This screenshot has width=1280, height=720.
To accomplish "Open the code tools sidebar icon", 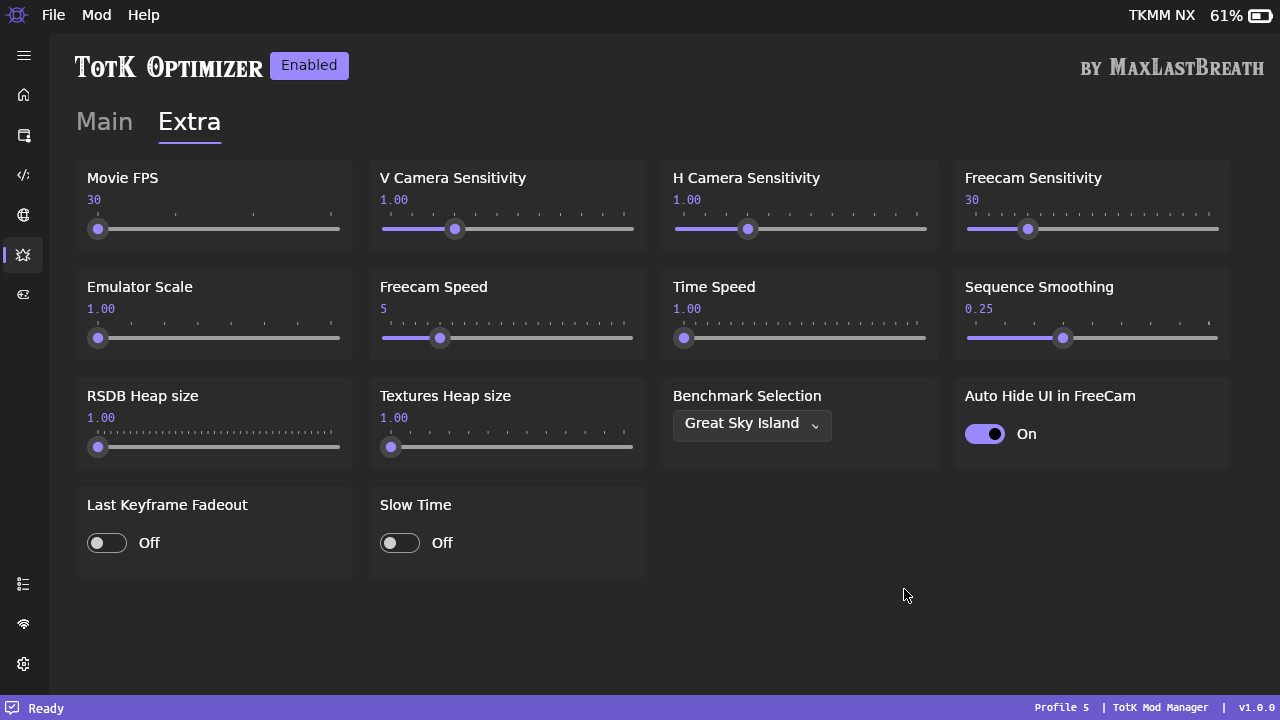I will point(24,175).
